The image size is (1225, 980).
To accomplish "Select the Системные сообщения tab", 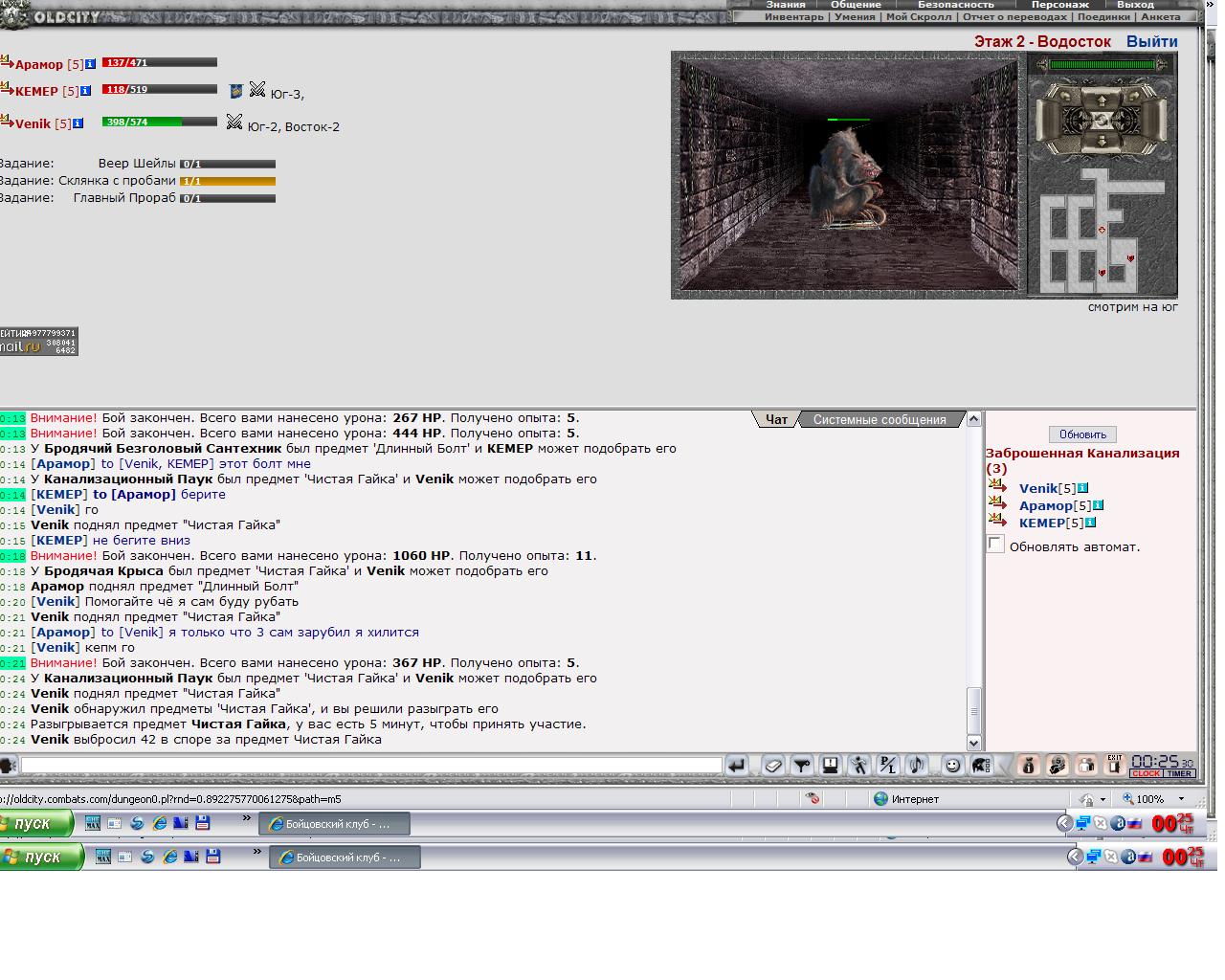I will 880,419.
